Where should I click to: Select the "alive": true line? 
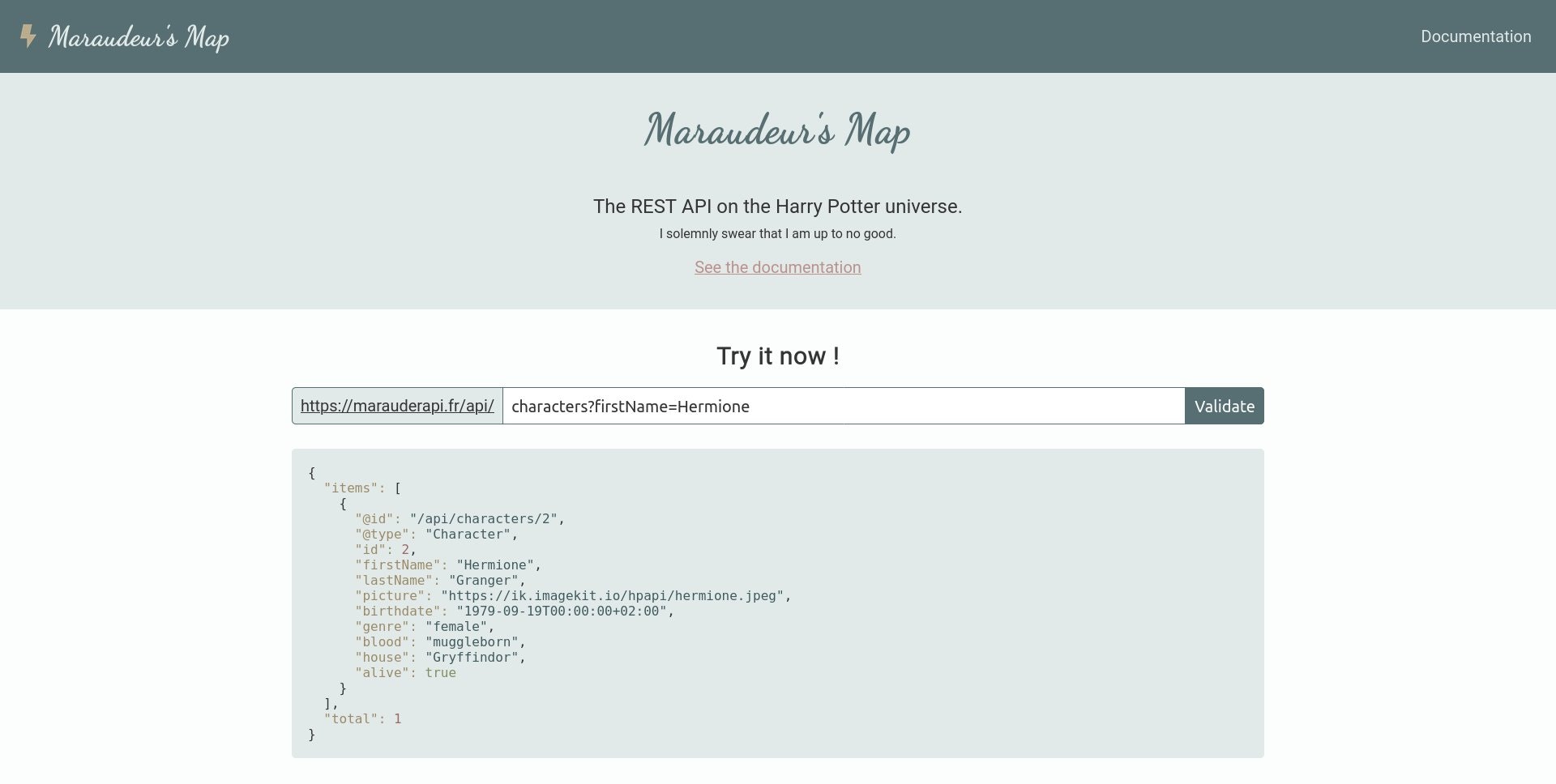405,673
